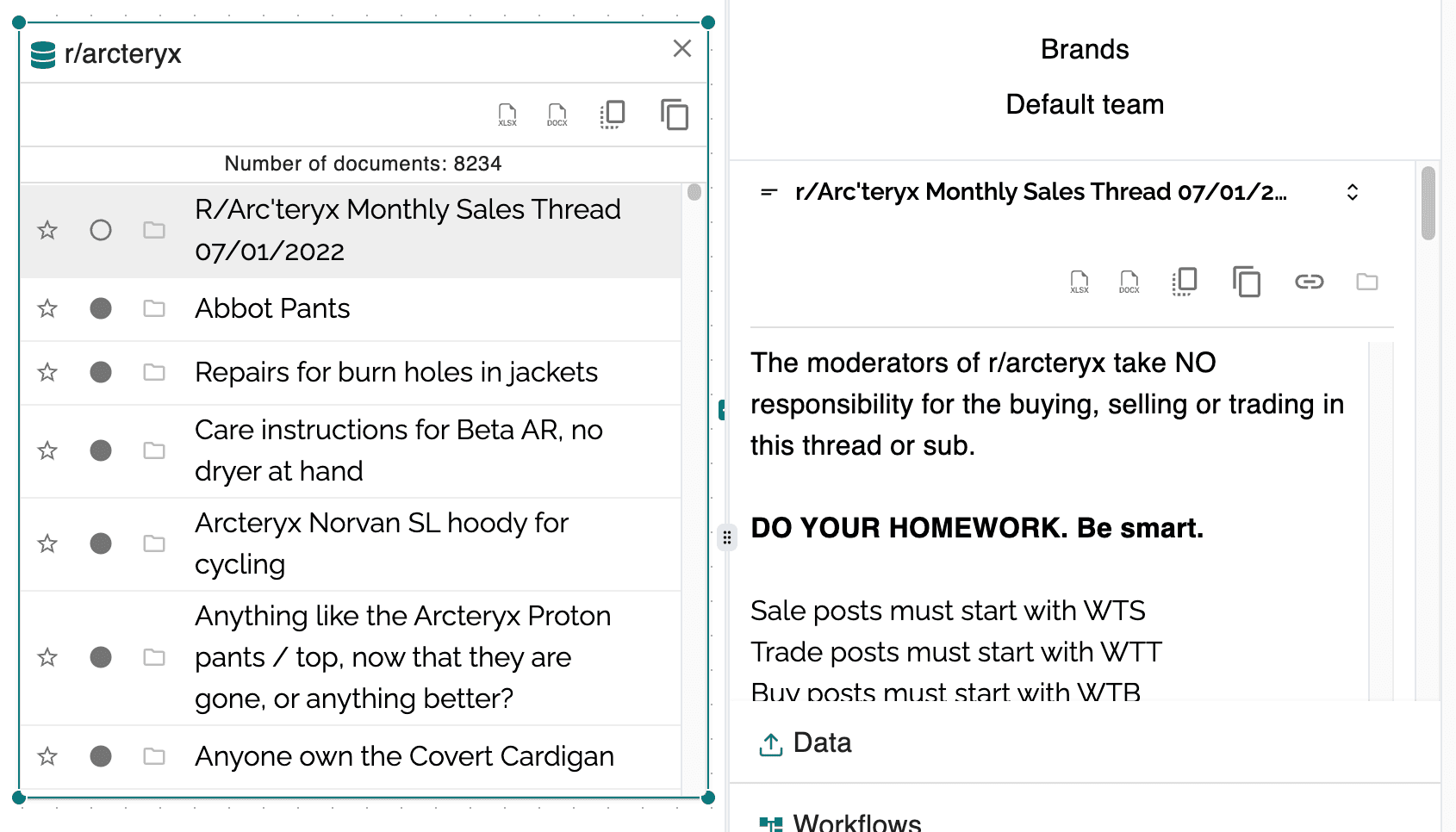Star Care instructions for Beta AR document

coord(47,450)
